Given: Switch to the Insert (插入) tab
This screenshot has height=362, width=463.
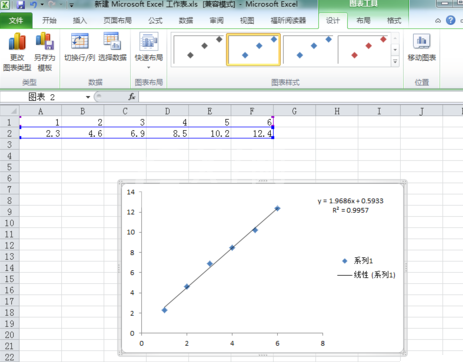Looking at the screenshot, I should (x=80, y=21).
